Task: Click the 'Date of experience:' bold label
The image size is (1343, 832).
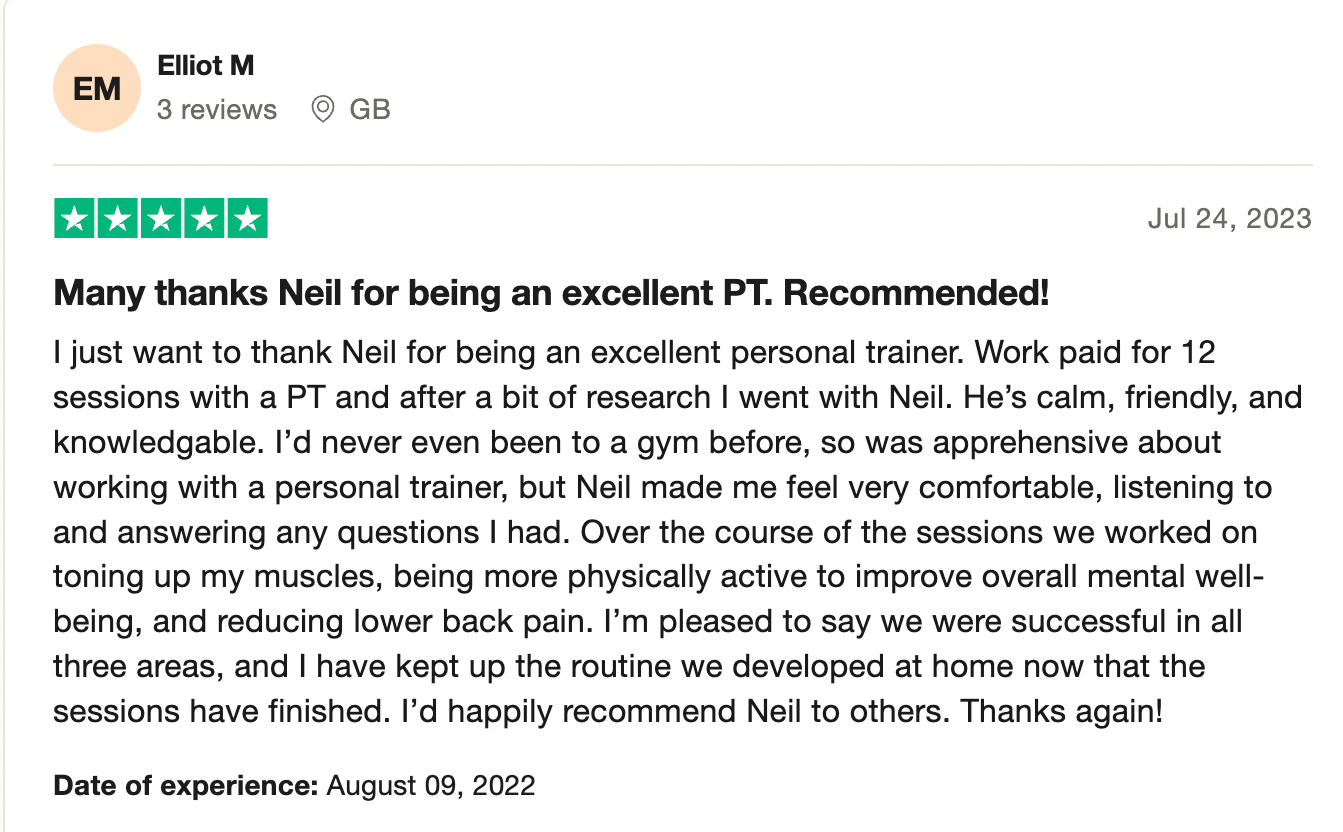Action: click(185, 785)
